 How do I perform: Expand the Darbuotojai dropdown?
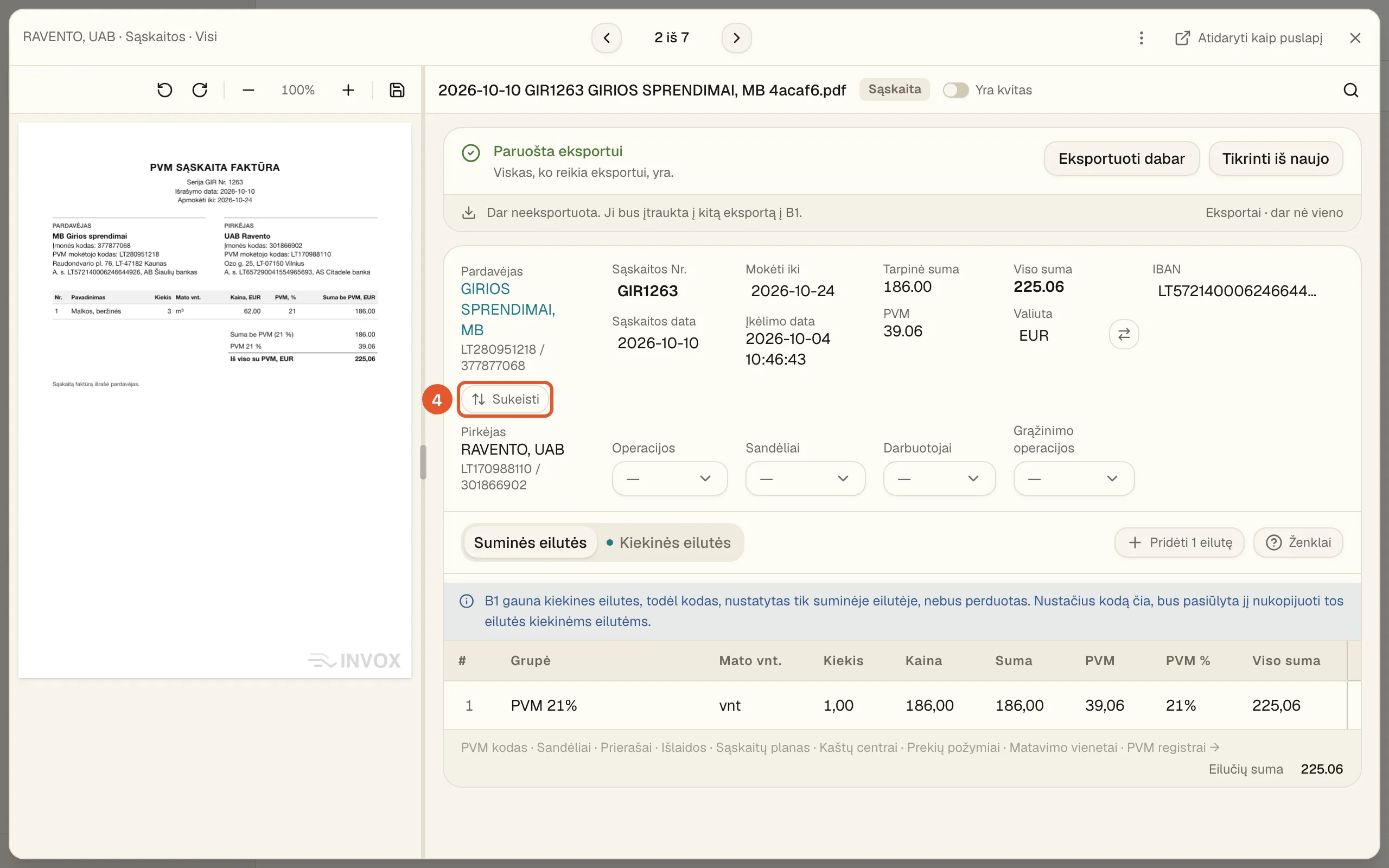pos(939,478)
